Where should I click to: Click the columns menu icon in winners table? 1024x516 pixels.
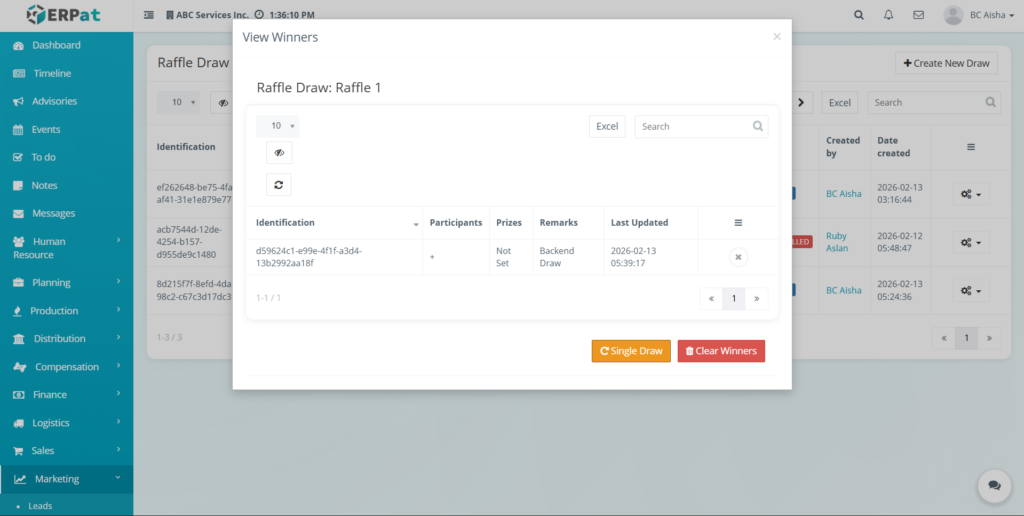[738, 223]
